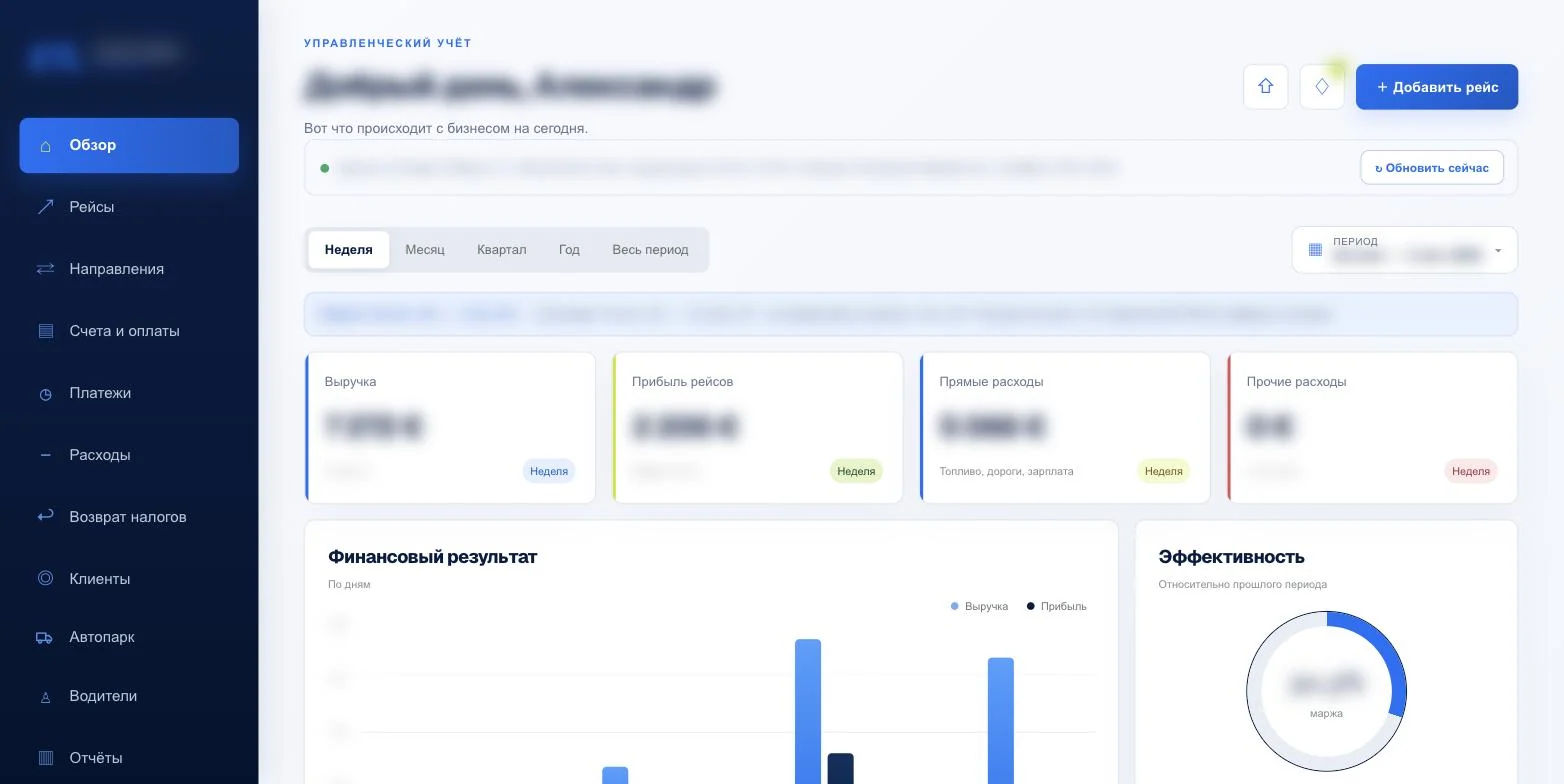Click the text Относительно прошлого периода
Image resolution: width=1564 pixels, height=784 pixels.
pyautogui.click(x=1242, y=584)
